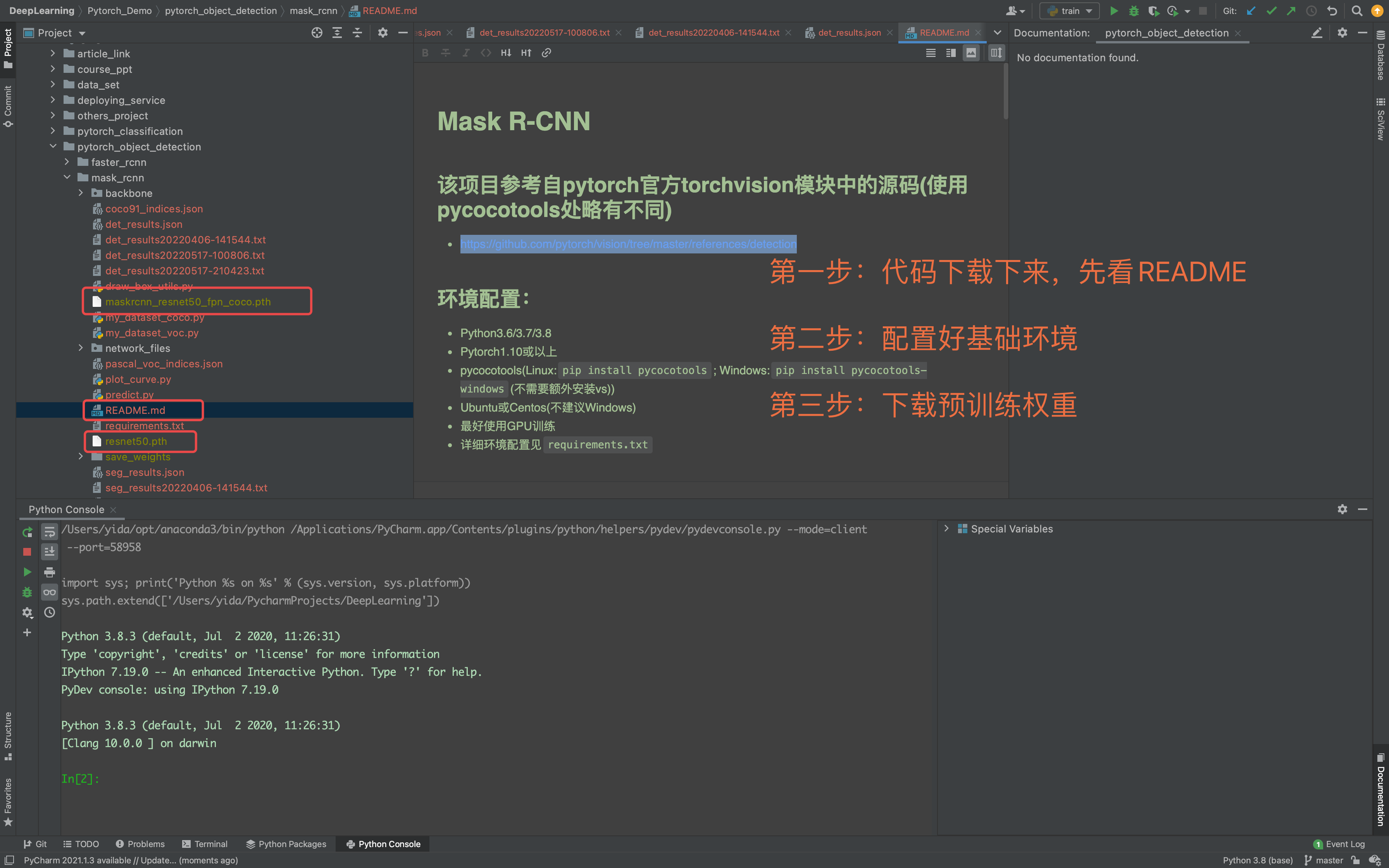The width and height of the screenshot is (1389, 868).
Task: Execute current statement with console green play icon
Action: 27,572
